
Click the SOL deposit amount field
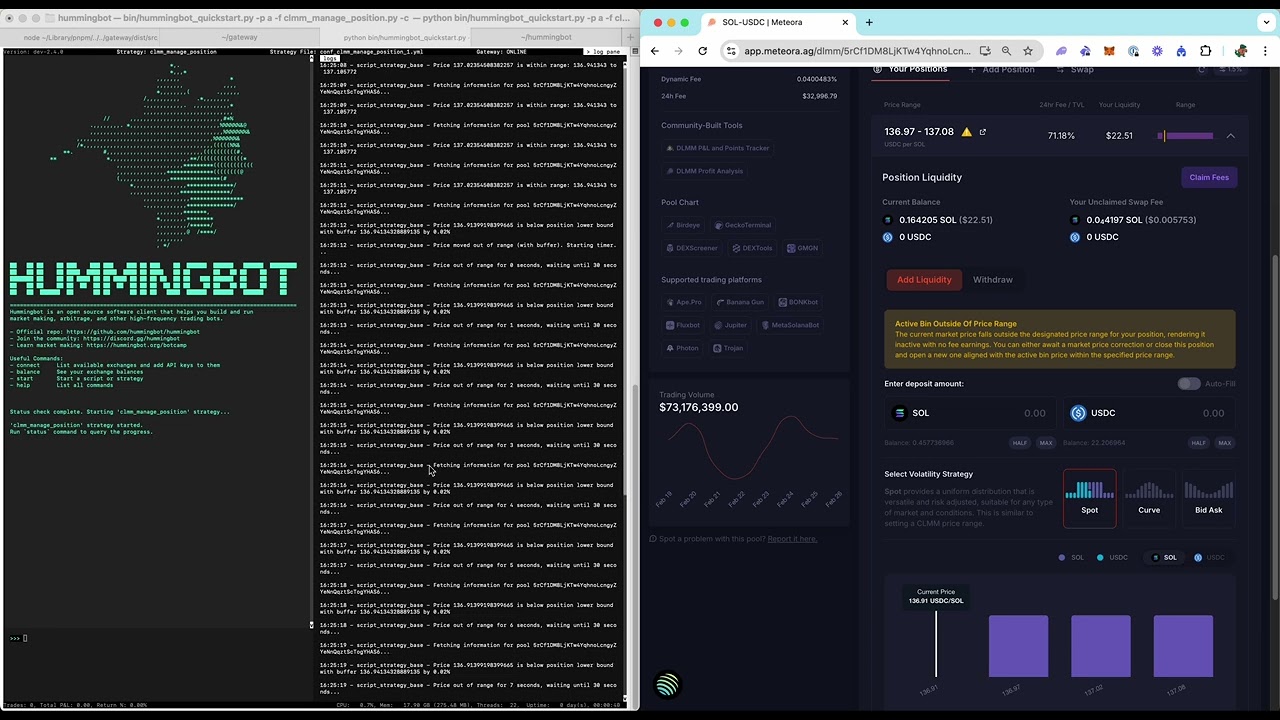point(970,413)
